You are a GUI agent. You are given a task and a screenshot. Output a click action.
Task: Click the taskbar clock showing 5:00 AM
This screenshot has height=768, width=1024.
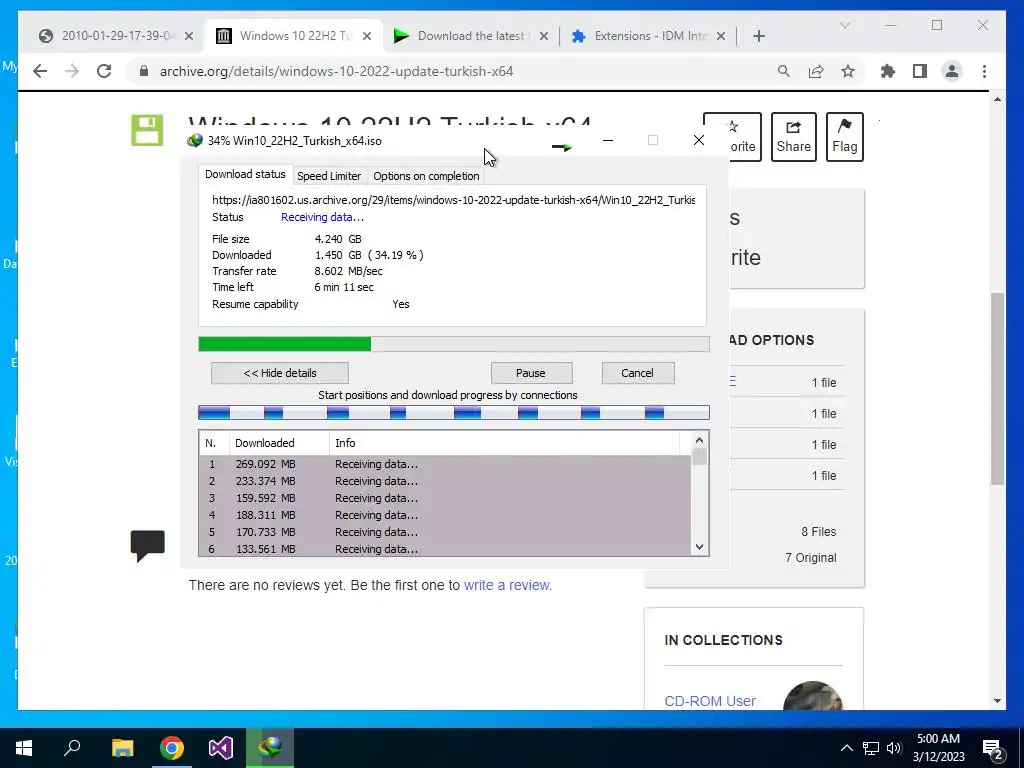938,748
